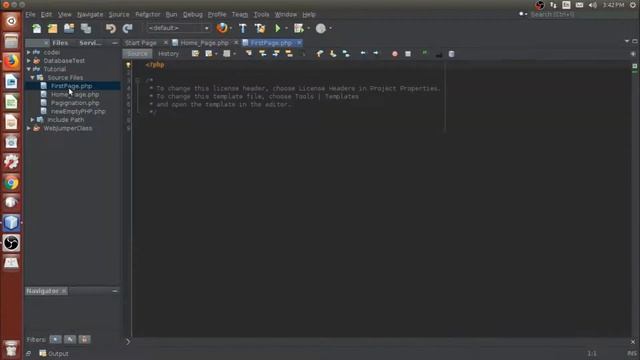Viewport: 640px width, 360px height.
Task: Expand the WebJumperClass project node
Action: coord(29,128)
